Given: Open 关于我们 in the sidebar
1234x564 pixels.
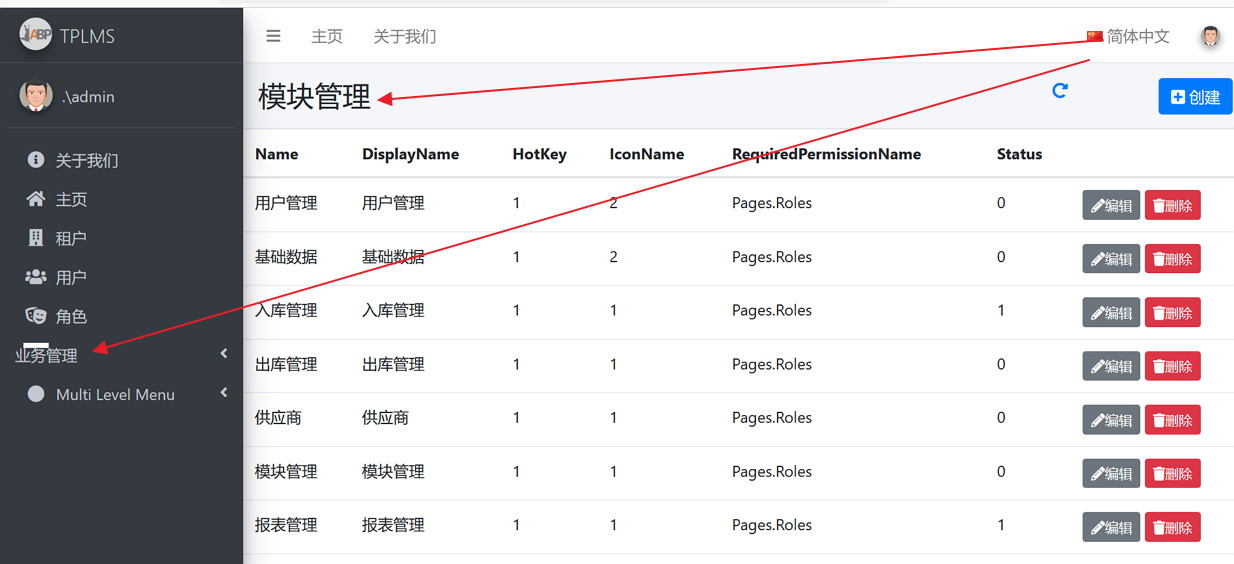Looking at the screenshot, I should [87, 160].
